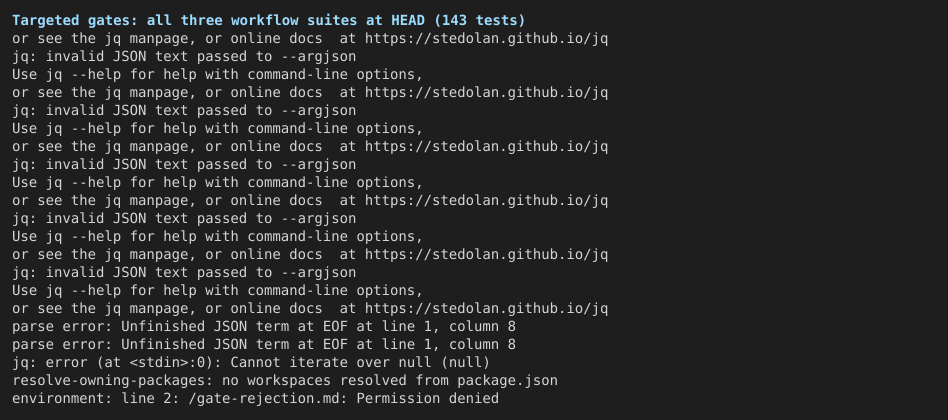Click the second stedolan.github.io/jq URL
This screenshot has width=948, height=420.
click(486, 92)
